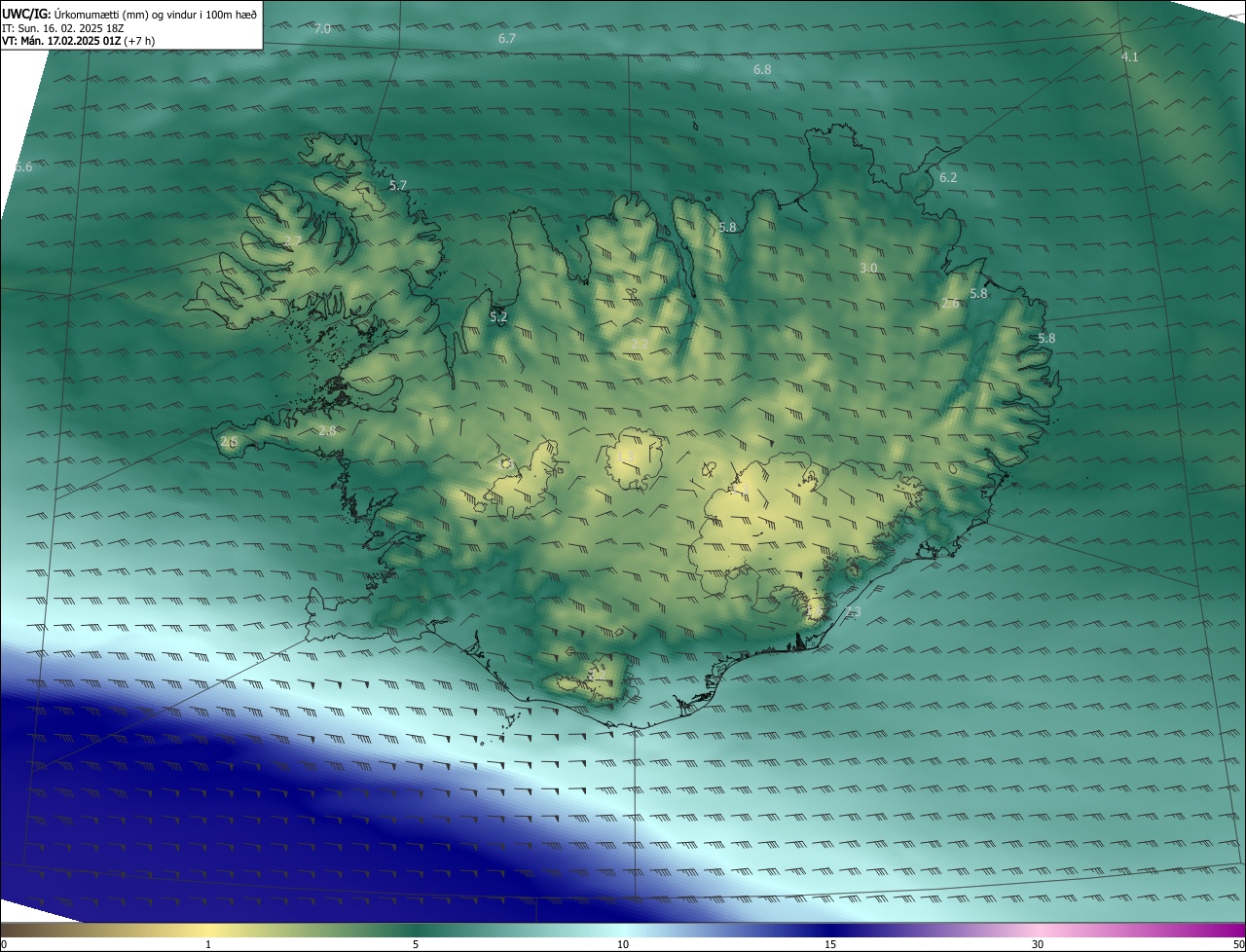Click the '10' tick label on the color scale
1246x952 pixels.
pyautogui.click(x=623, y=944)
